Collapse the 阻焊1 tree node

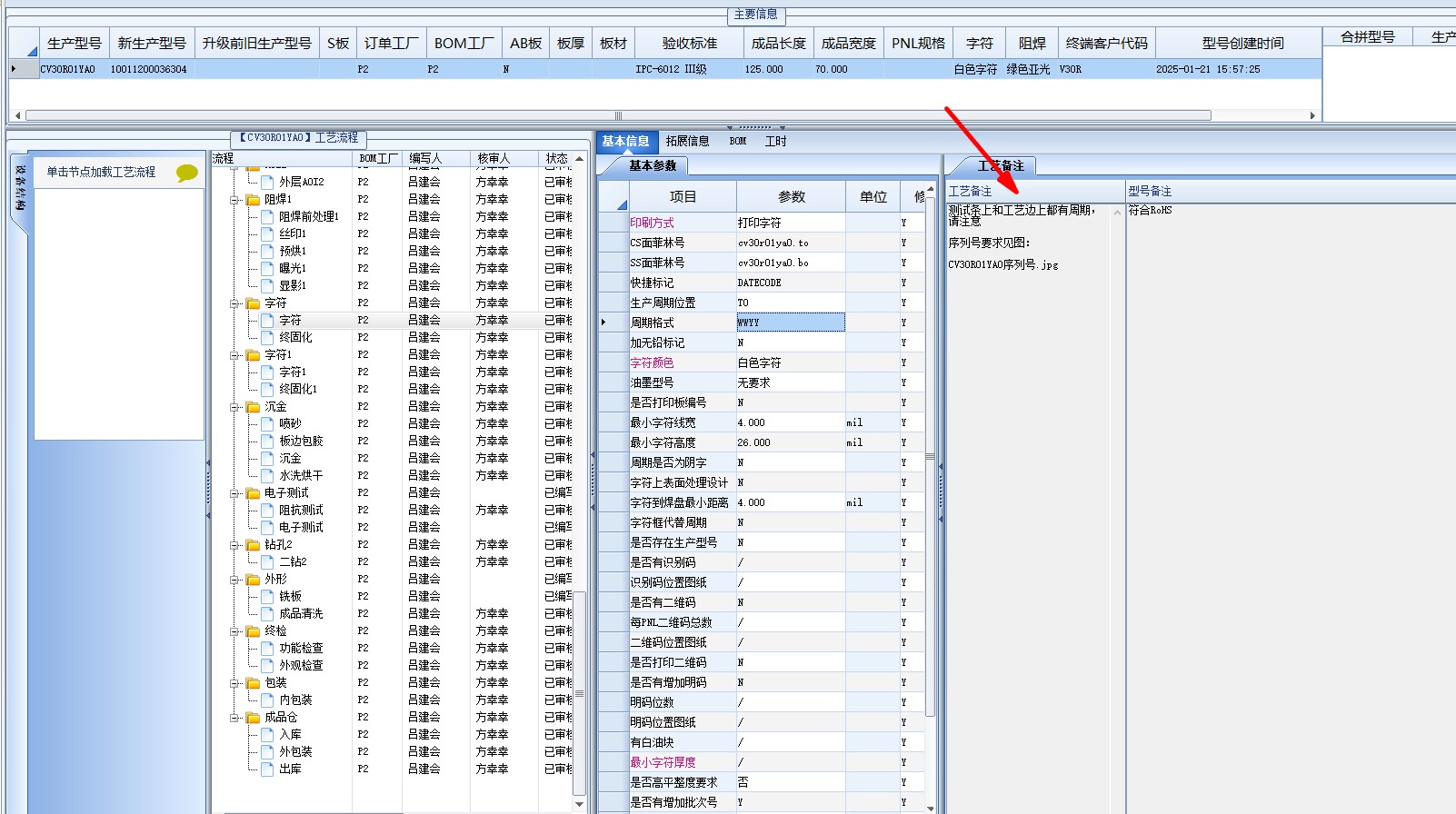(235, 200)
